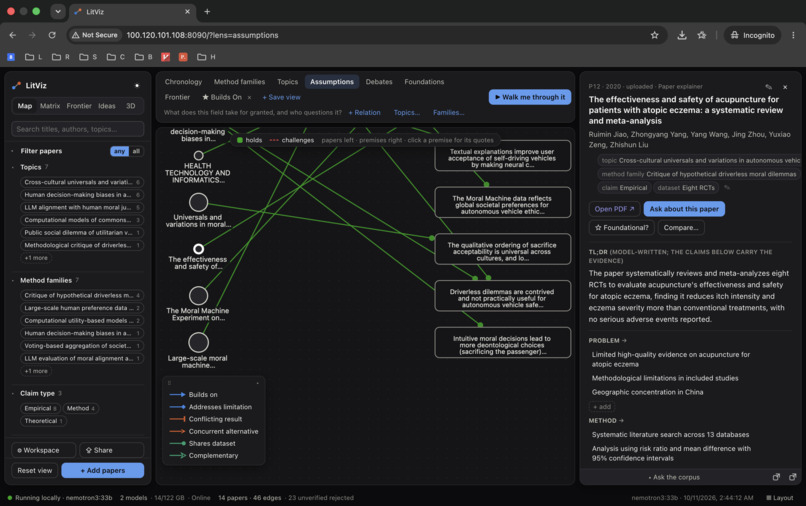
Task: Open browser downloads icon
Action: click(x=682, y=35)
